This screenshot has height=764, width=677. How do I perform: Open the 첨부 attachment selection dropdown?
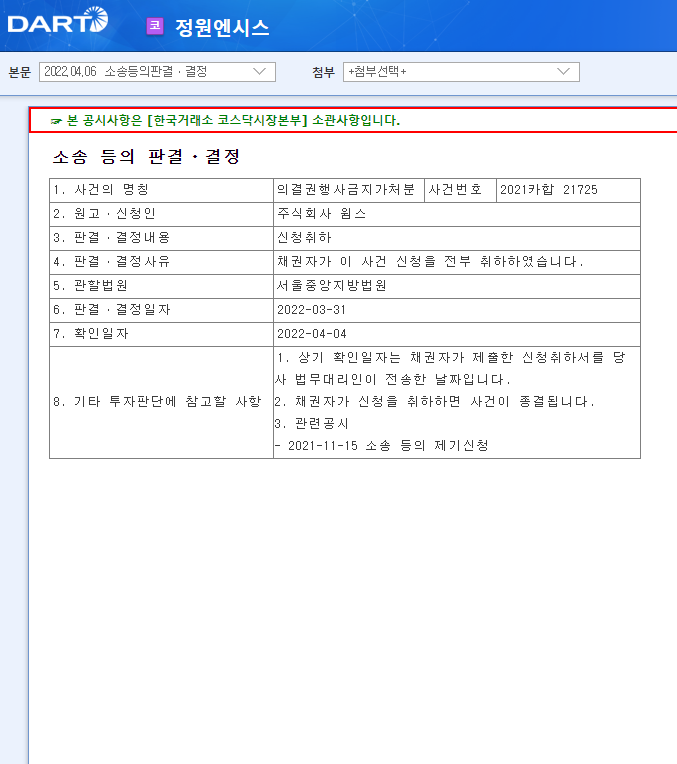point(461,72)
